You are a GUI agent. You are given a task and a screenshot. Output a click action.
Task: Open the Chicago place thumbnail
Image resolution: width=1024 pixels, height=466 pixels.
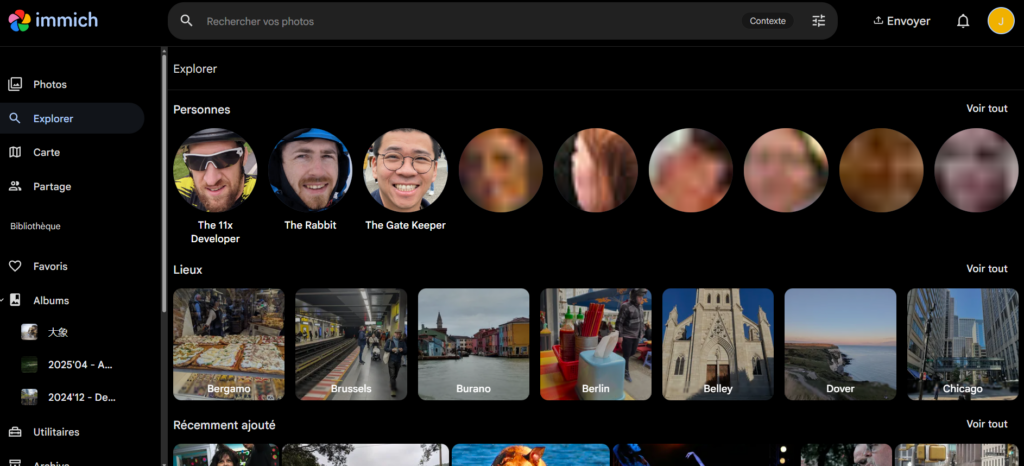tap(963, 344)
